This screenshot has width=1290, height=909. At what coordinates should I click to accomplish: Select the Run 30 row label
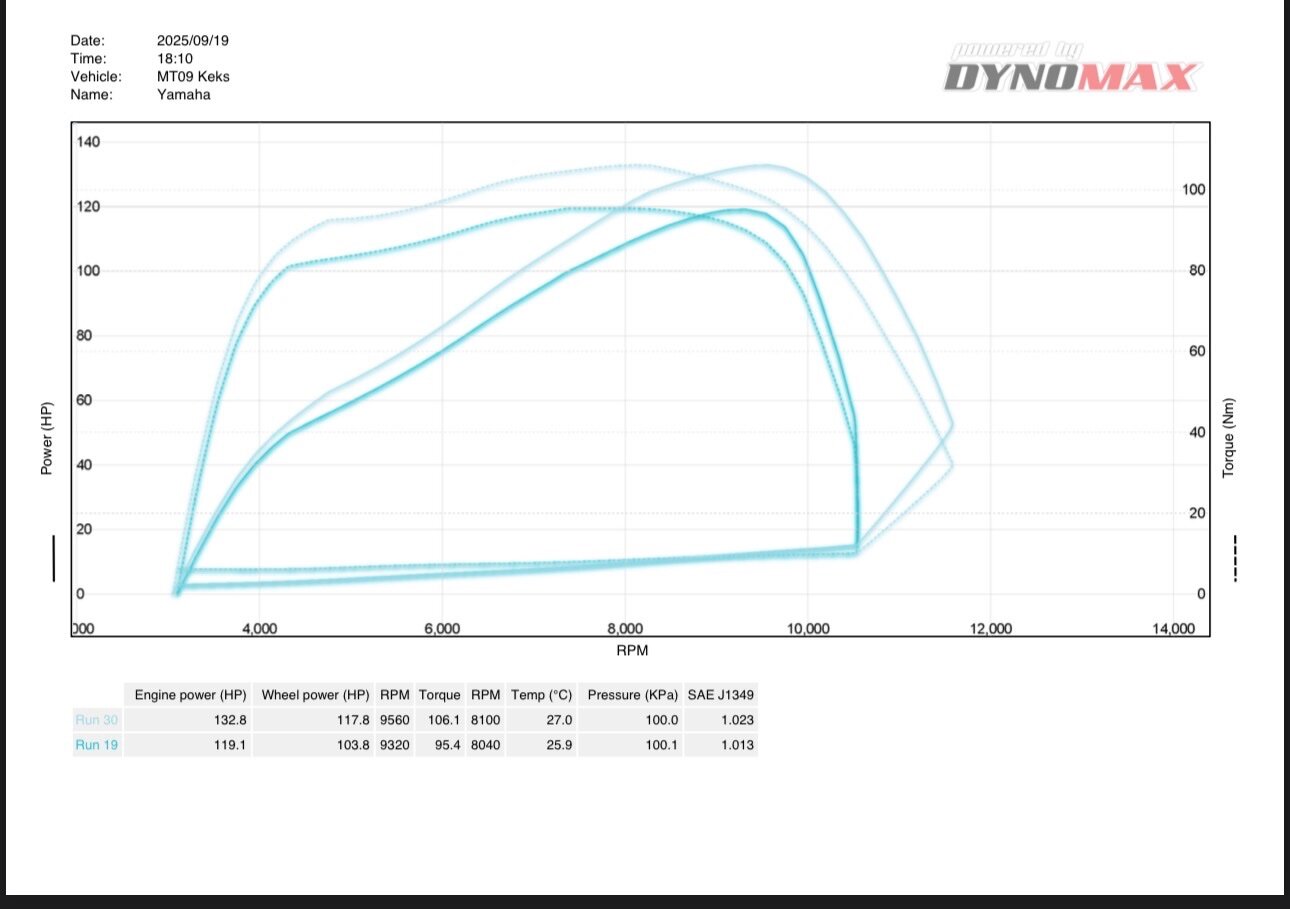pos(97,720)
